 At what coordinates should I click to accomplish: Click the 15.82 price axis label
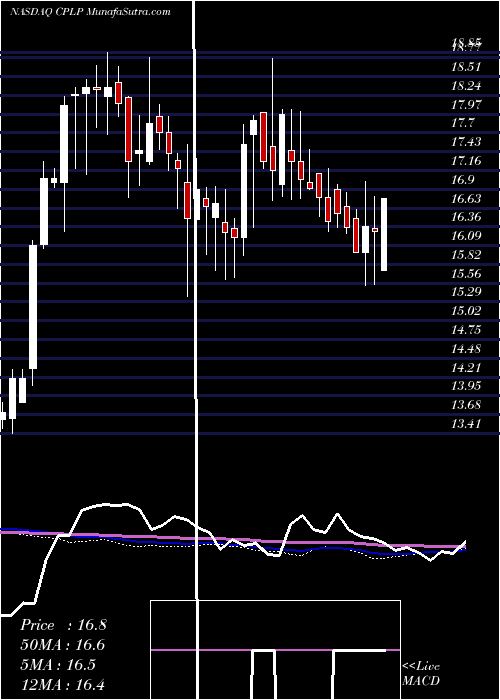pos(467,255)
